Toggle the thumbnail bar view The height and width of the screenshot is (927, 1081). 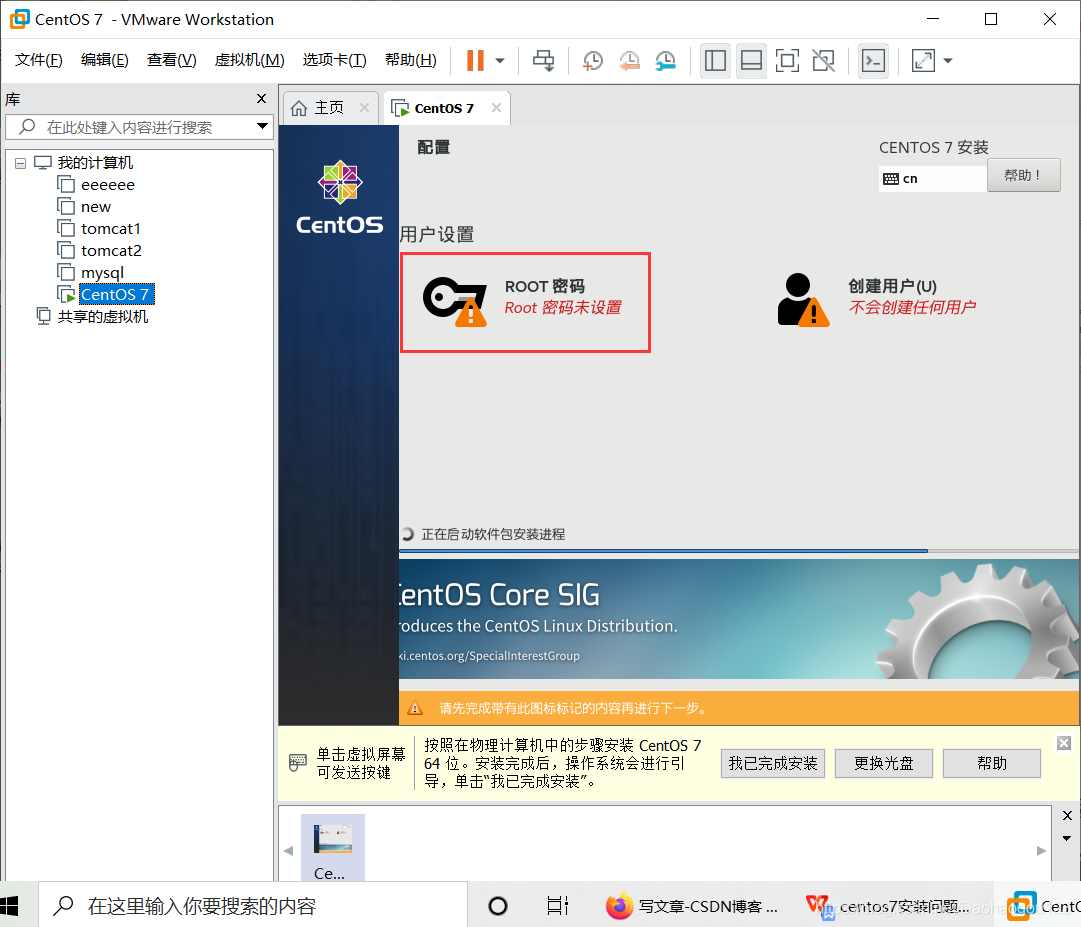[751, 61]
